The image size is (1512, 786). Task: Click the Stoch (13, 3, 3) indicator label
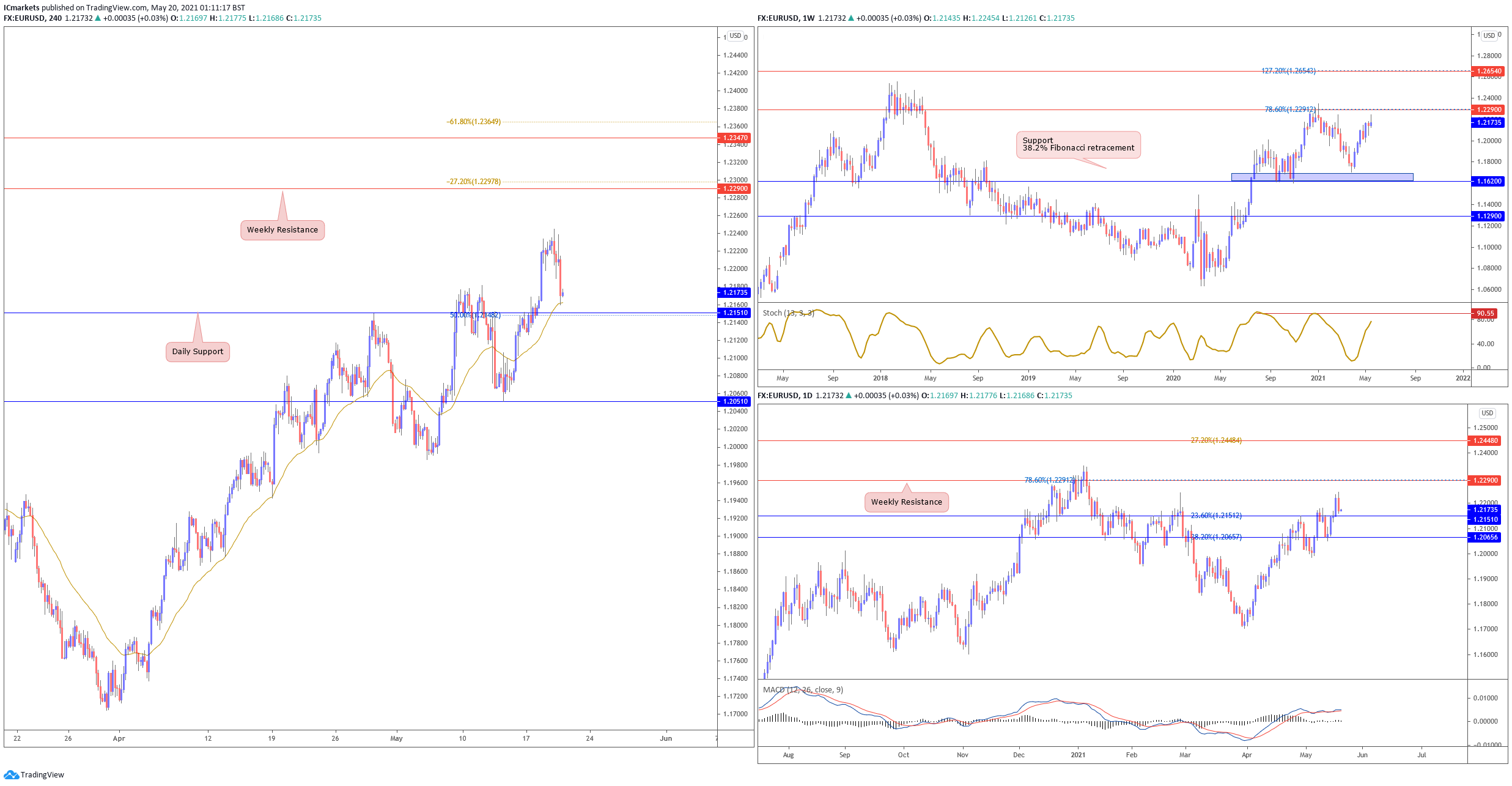(x=788, y=313)
